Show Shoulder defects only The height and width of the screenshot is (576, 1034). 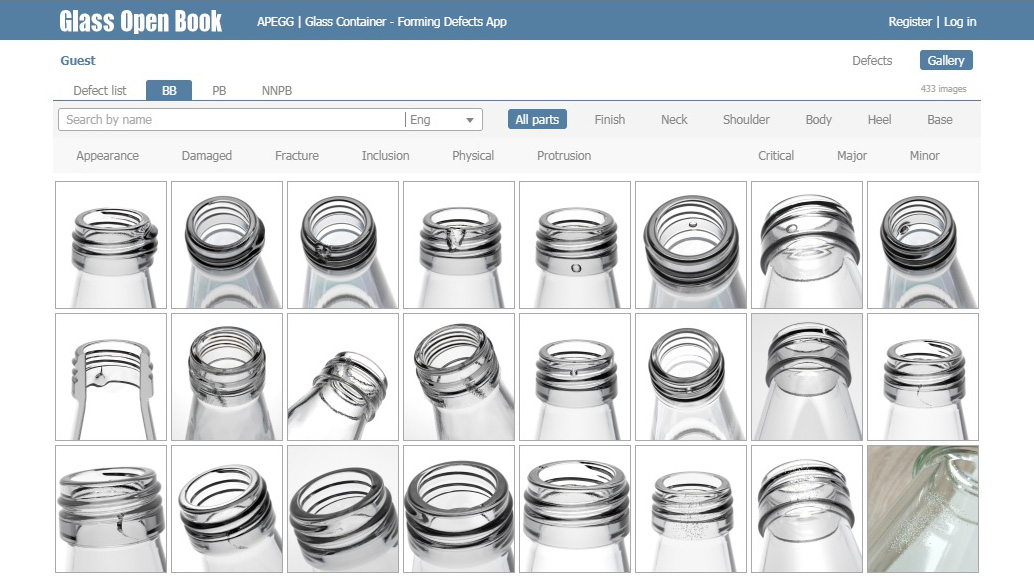746,119
